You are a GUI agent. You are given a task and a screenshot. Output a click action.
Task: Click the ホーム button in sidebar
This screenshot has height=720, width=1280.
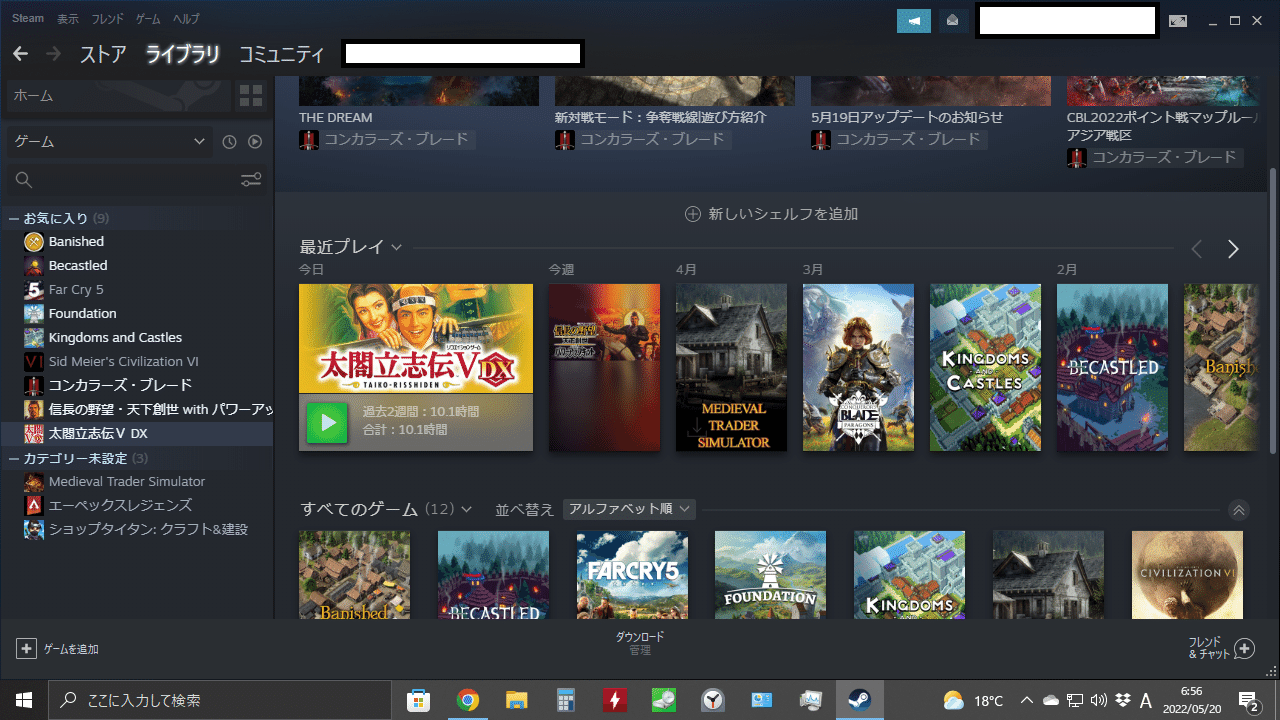(x=118, y=96)
